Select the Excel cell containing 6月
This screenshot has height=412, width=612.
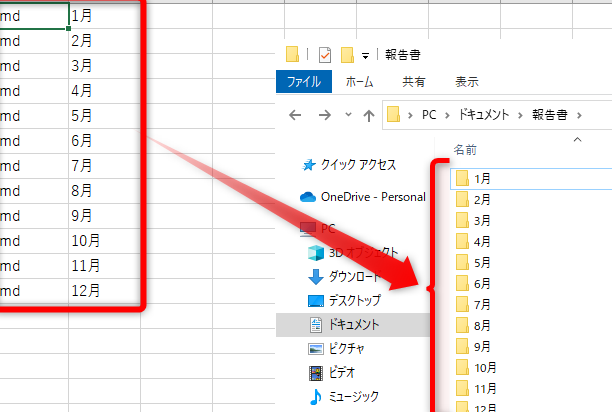(x=100, y=141)
